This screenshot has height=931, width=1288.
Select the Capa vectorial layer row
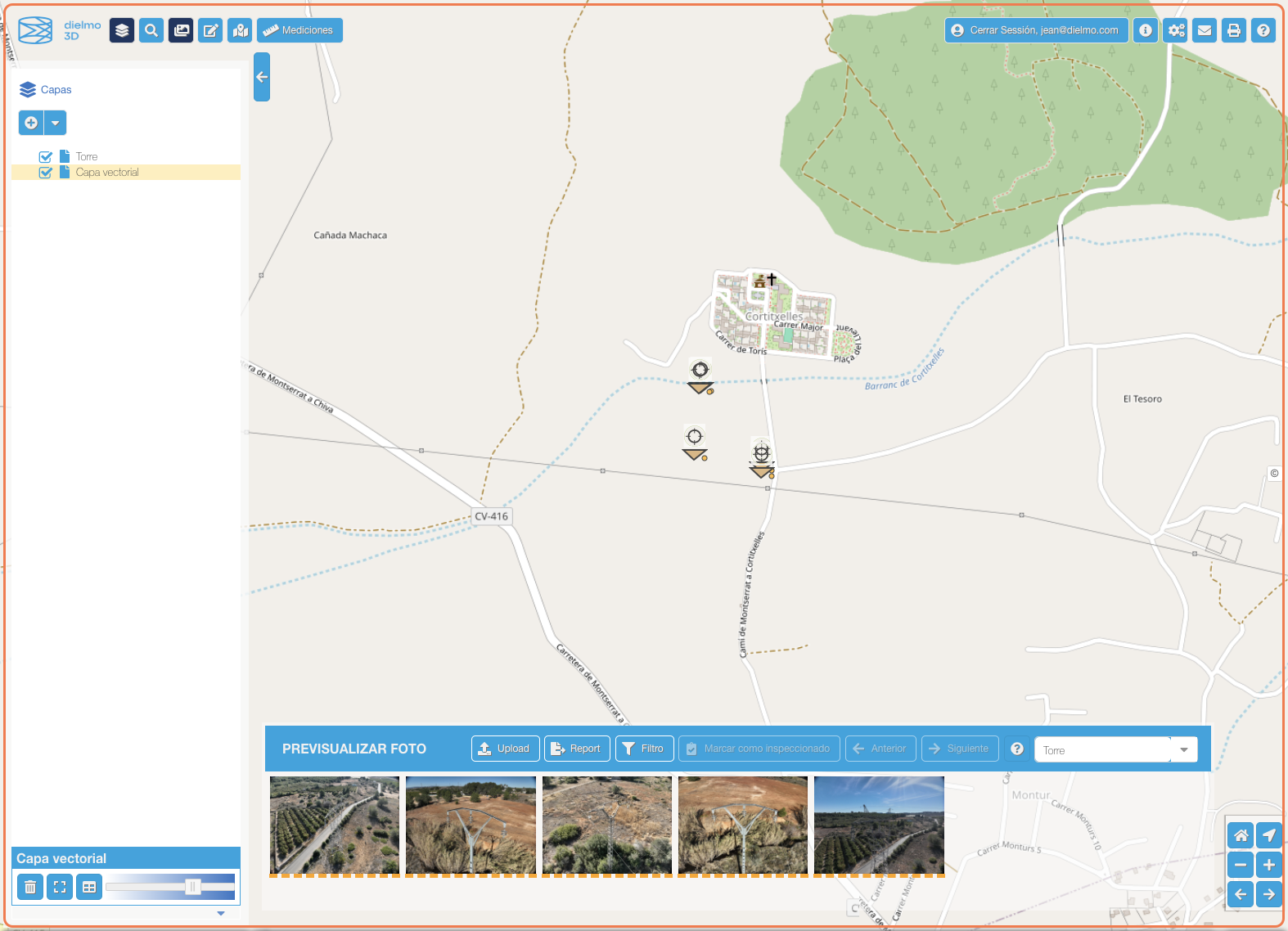(126, 173)
